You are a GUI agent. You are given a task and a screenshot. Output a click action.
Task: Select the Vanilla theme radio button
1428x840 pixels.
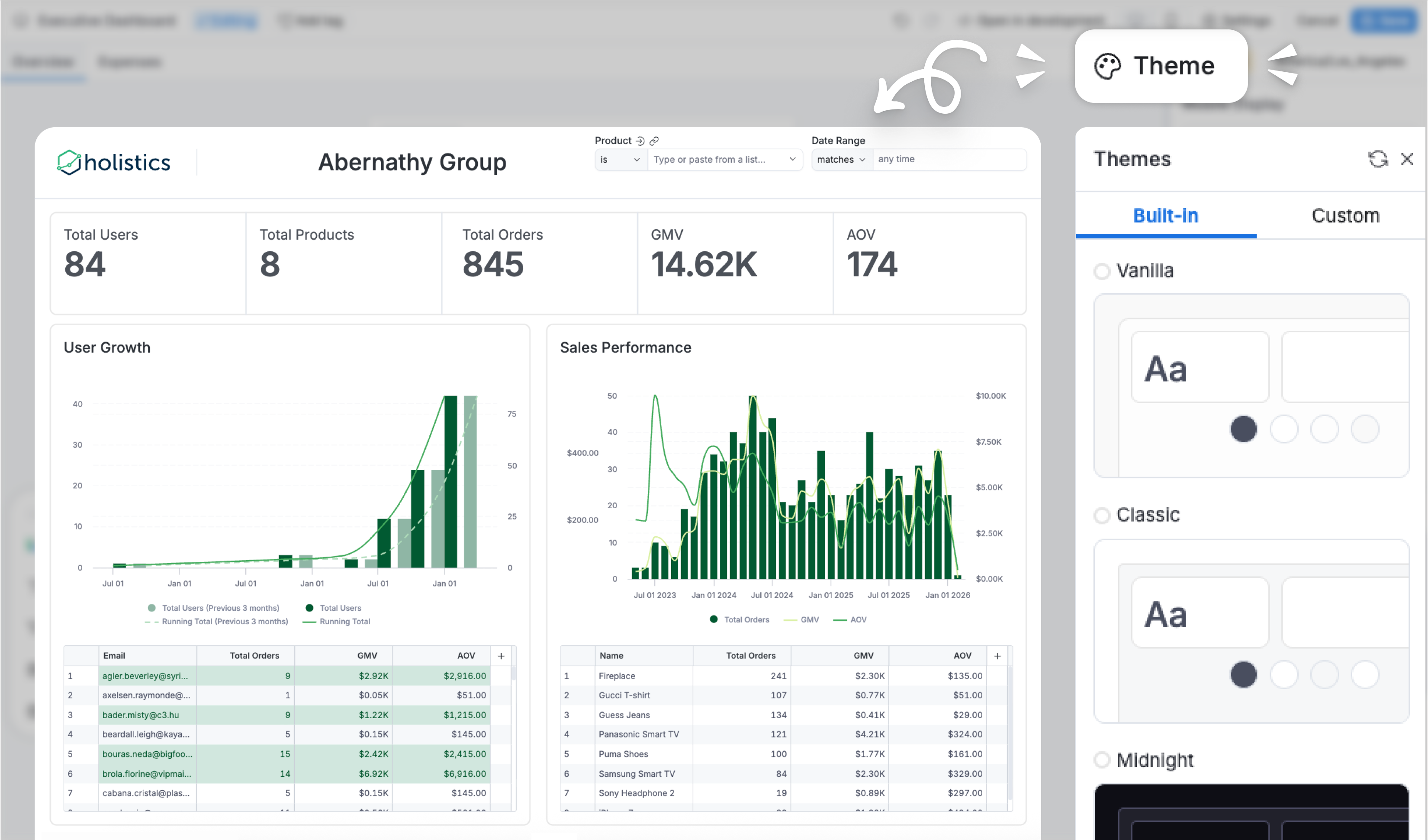pos(1102,271)
